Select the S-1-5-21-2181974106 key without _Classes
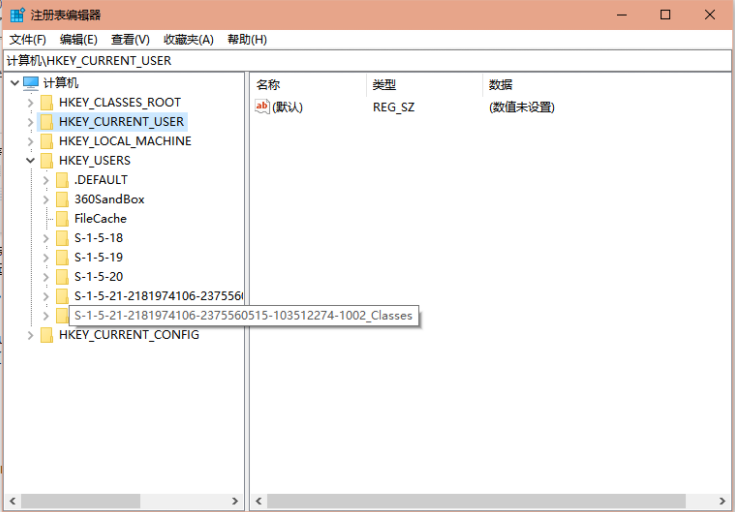Screen dimensions: 735x512 158,296
